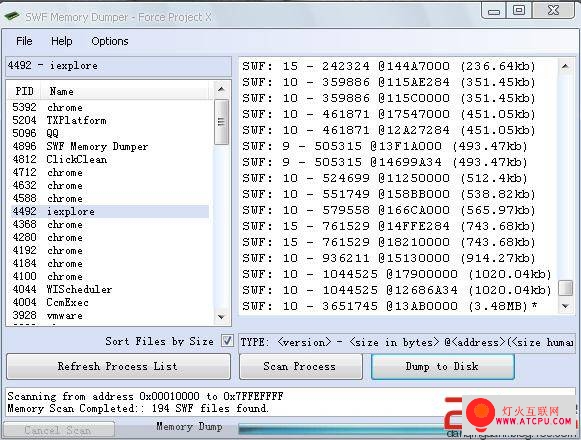This screenshot has width=581, height=440.
Task: Select SWF entry 551749 @158BB000
Action: click(389, 194)
